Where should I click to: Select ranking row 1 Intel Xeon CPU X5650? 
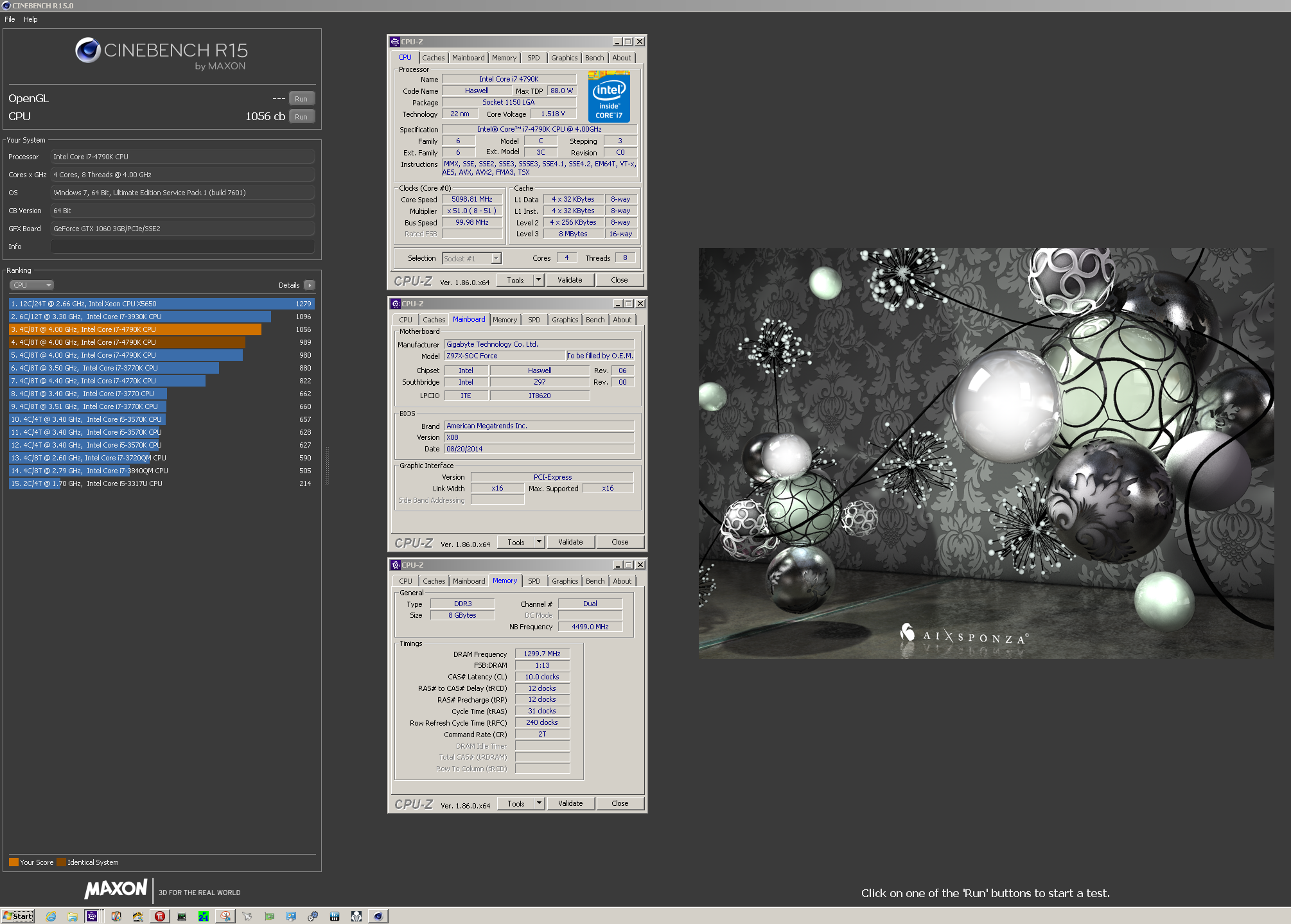pos(161,304)
